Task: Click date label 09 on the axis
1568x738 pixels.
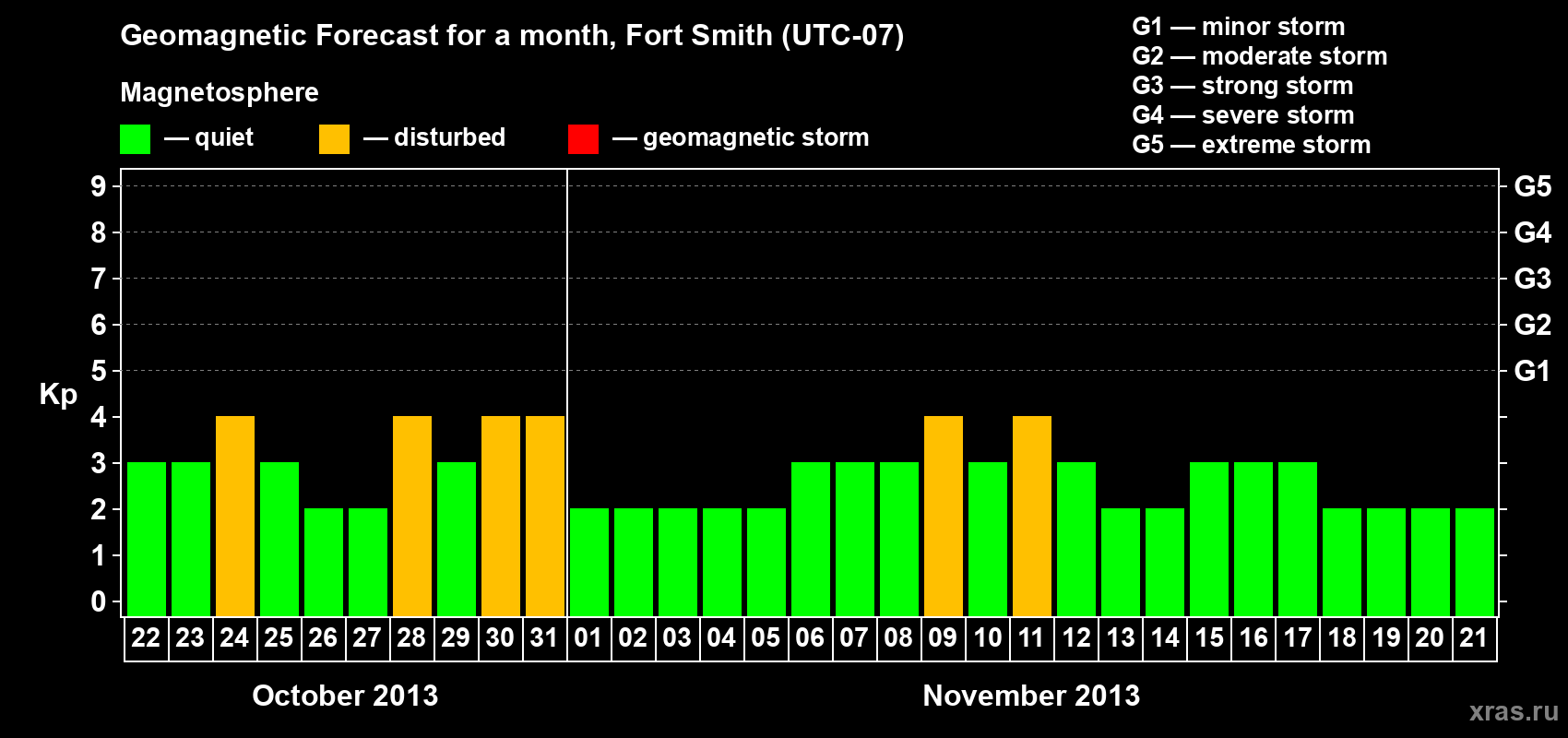Action: pyautogui.click(x=943, y=638)
